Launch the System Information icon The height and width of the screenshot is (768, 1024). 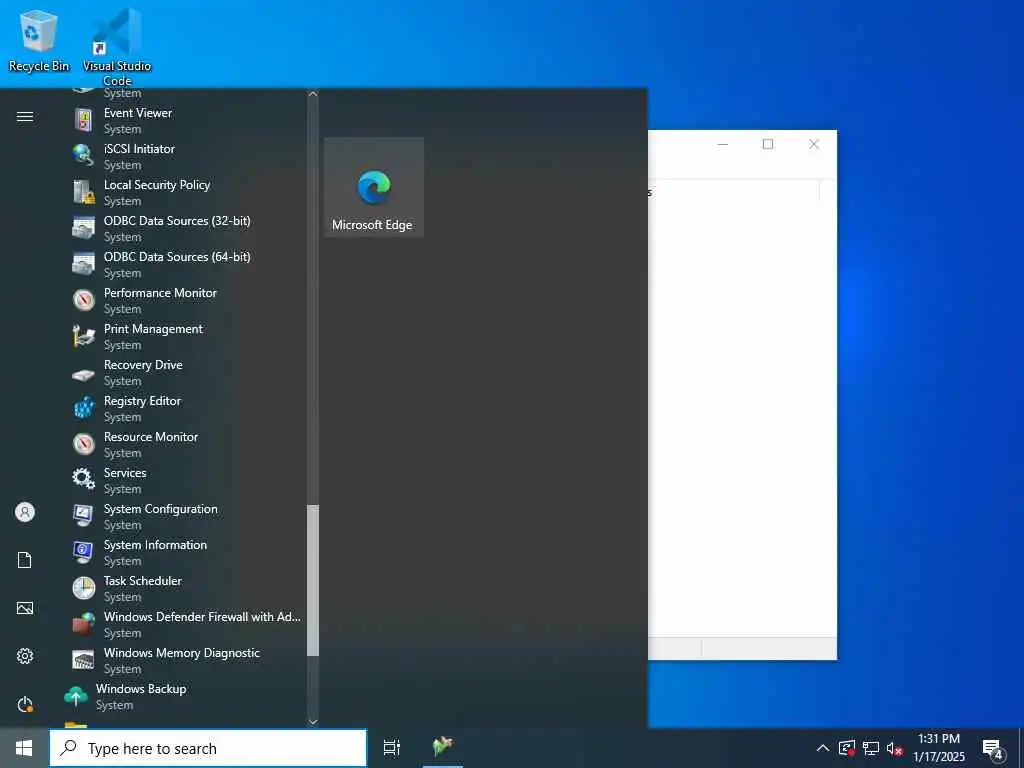pyautogui.click(x=83, y=551)
